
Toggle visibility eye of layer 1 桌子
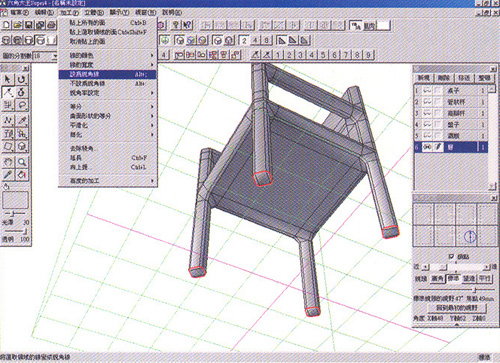pyautogui.click(x=427, y=90)
